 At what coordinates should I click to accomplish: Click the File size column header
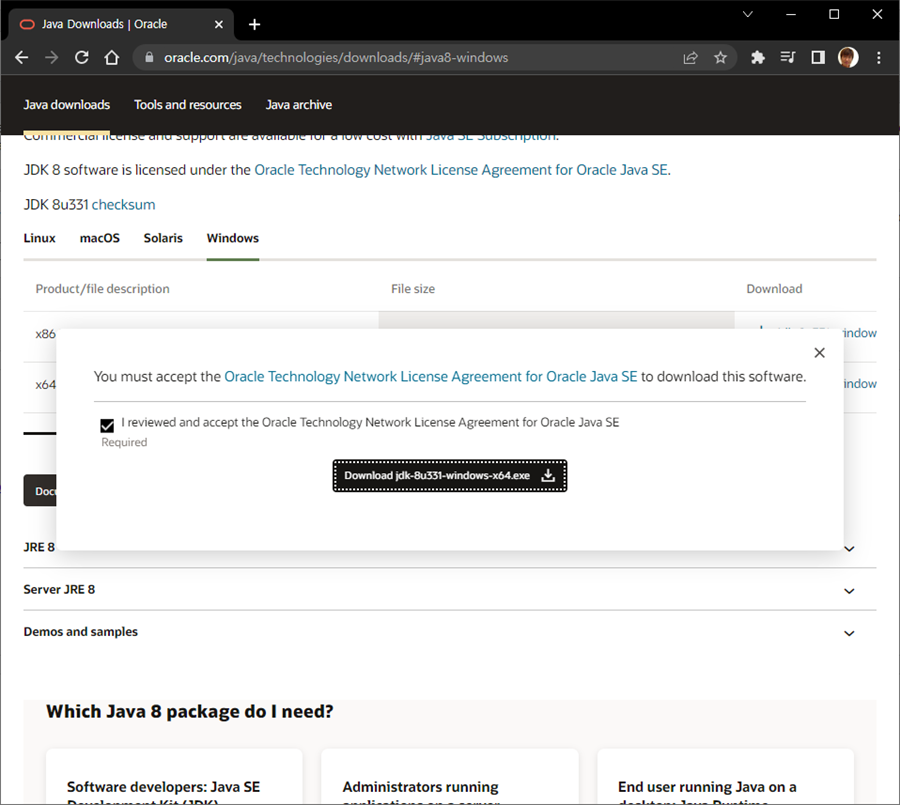413,289
